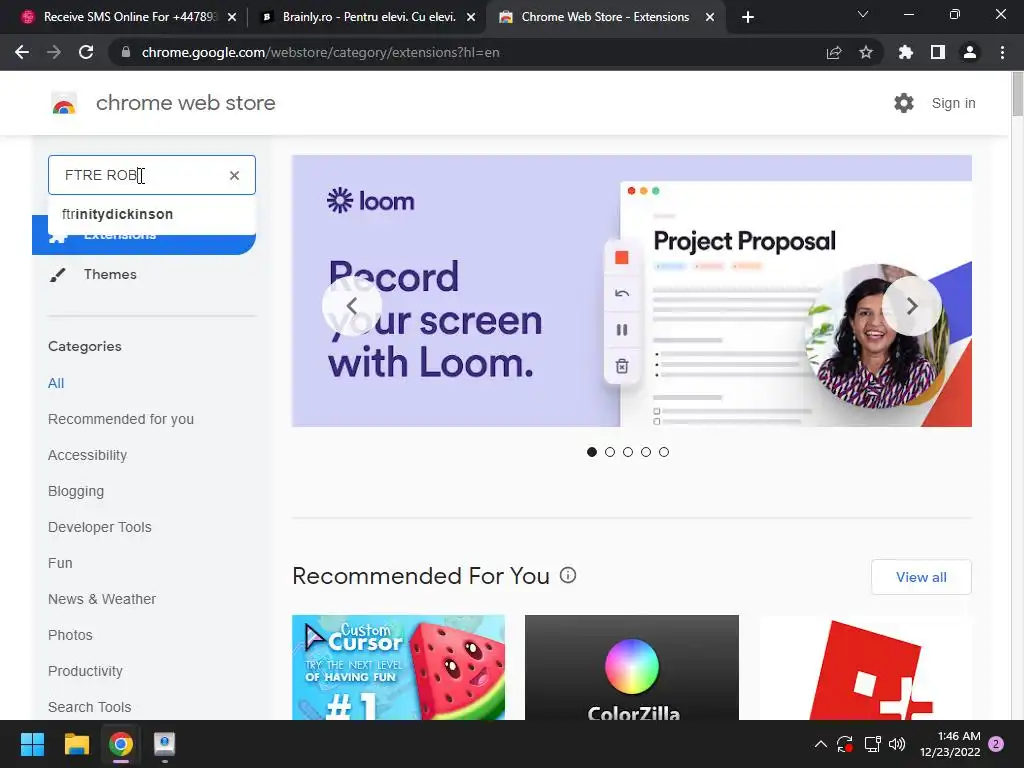Viewport: 1024px width, 768px height.
Task: Click View all recommended extensions
Action: [921, 577]
